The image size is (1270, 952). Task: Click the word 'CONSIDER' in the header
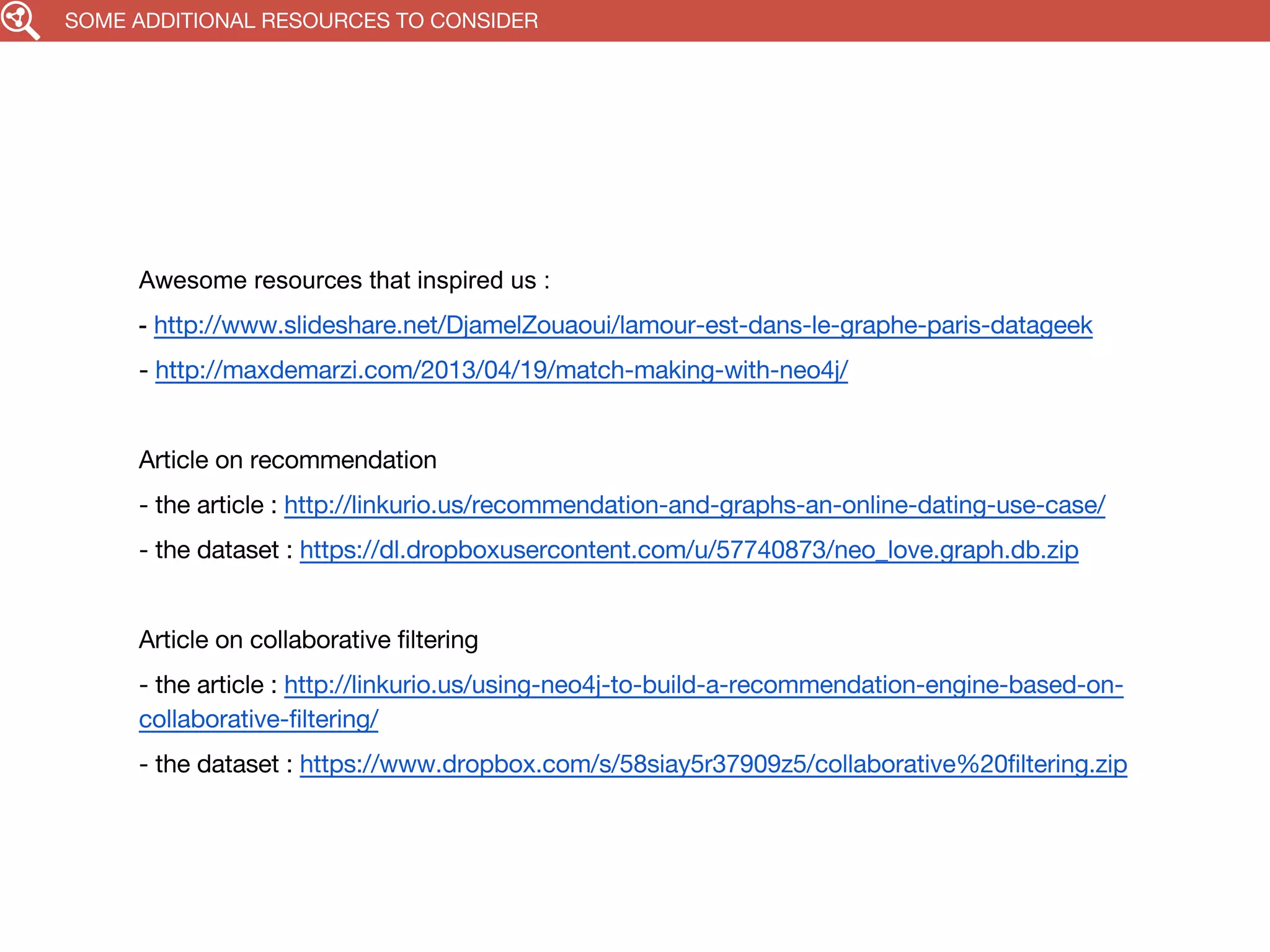coord(484,21)
